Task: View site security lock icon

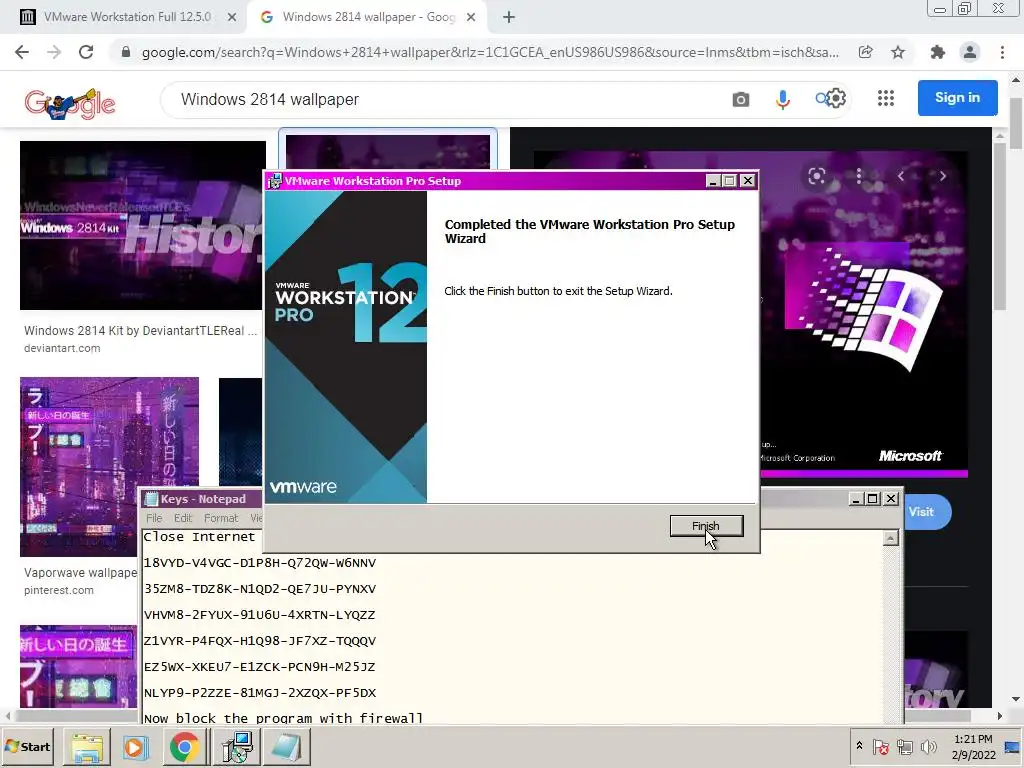Action: tap(126, 52)
